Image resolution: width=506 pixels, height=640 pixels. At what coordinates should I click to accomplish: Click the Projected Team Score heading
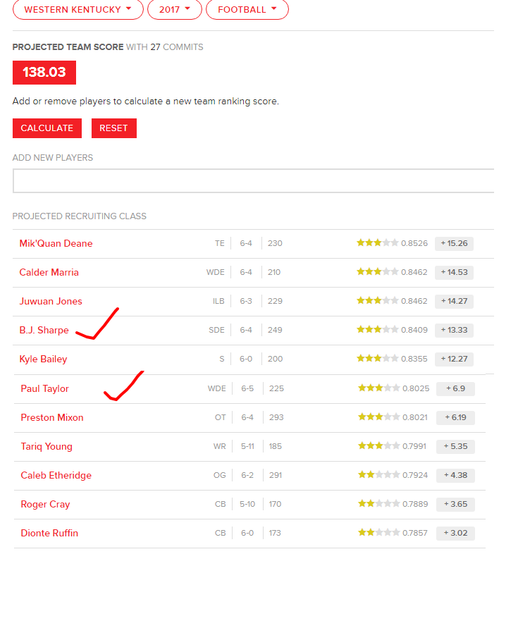pyautogui.click(x=68, y=47)
